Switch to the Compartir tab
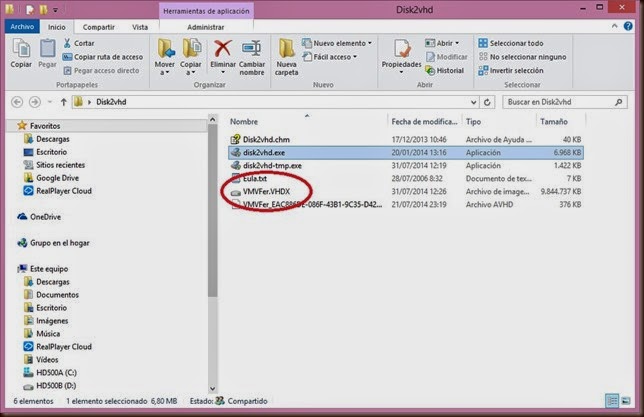 (x=99, y=27)
